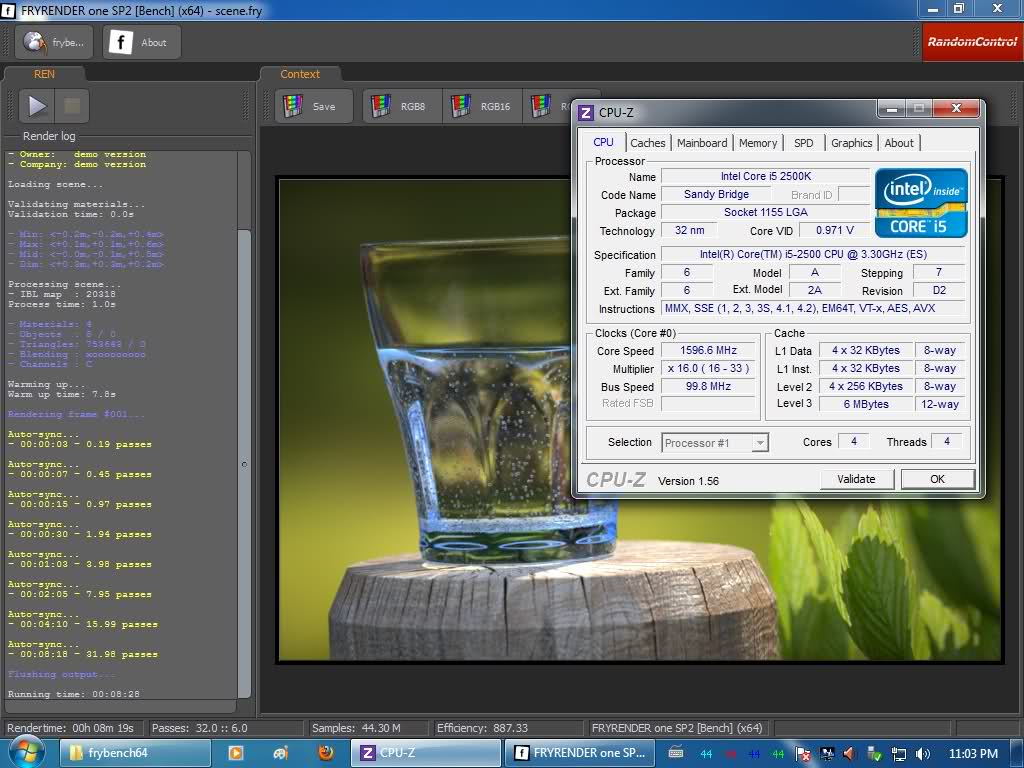1024x768 pixels.
Task: Open the Graphics tab in CPU-Z
Action: pos(851,143)
